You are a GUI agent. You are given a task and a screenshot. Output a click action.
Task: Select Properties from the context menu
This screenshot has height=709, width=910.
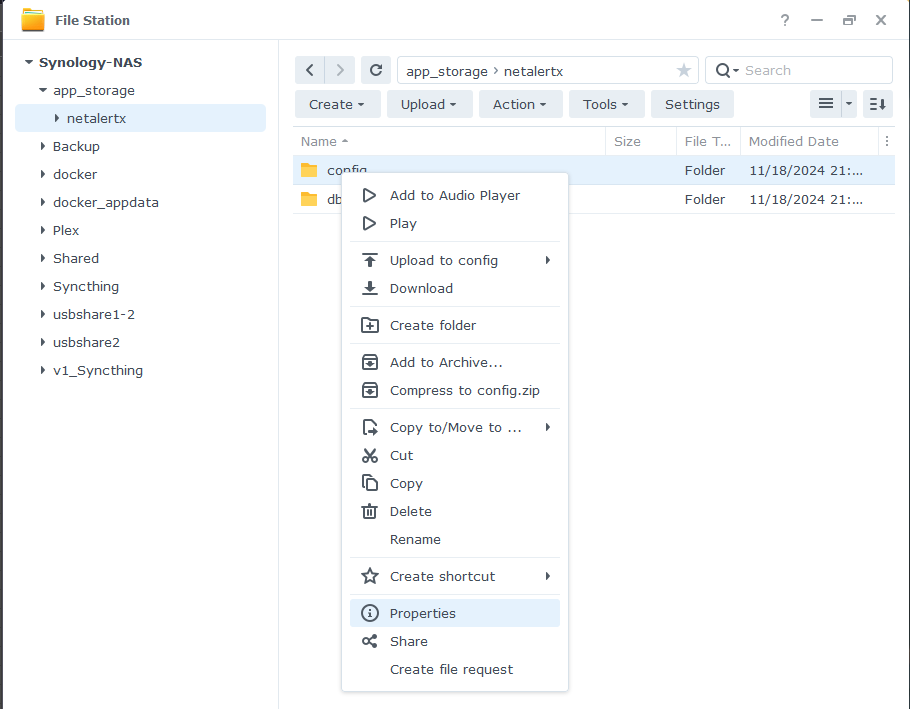point(423,613)
